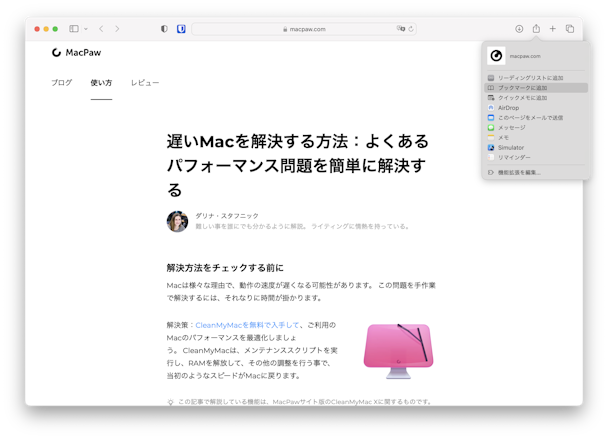Image resolution: width=608 pixels, height=439 pixels.
Task: Open the ブログ tab
Action: 62,83
